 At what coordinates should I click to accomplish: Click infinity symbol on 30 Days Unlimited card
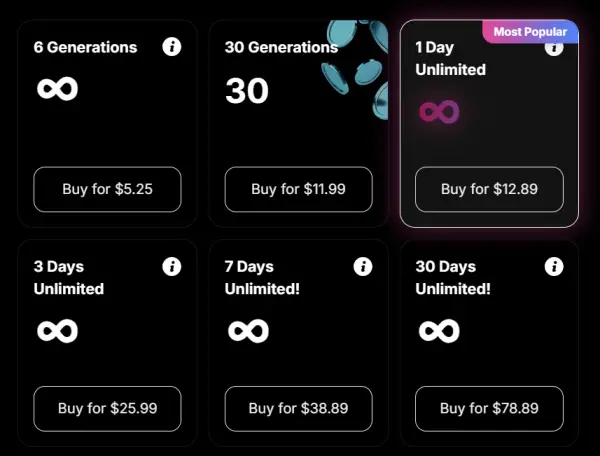[439, 331]
